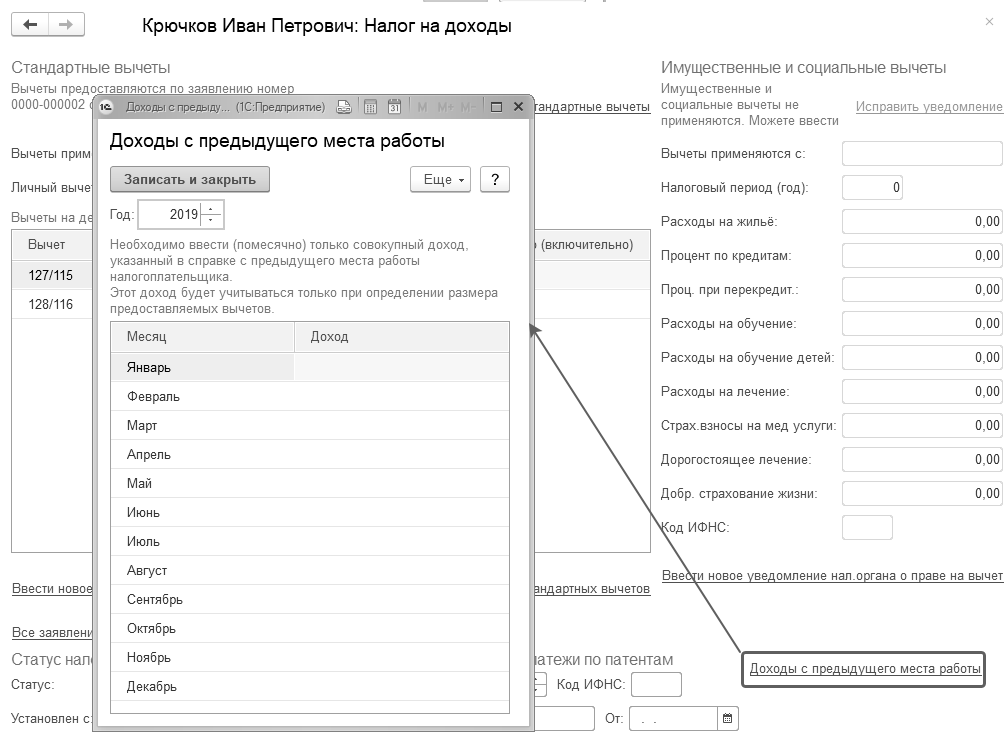Click the Дорогостоящее лечение field

pos(922,460)
